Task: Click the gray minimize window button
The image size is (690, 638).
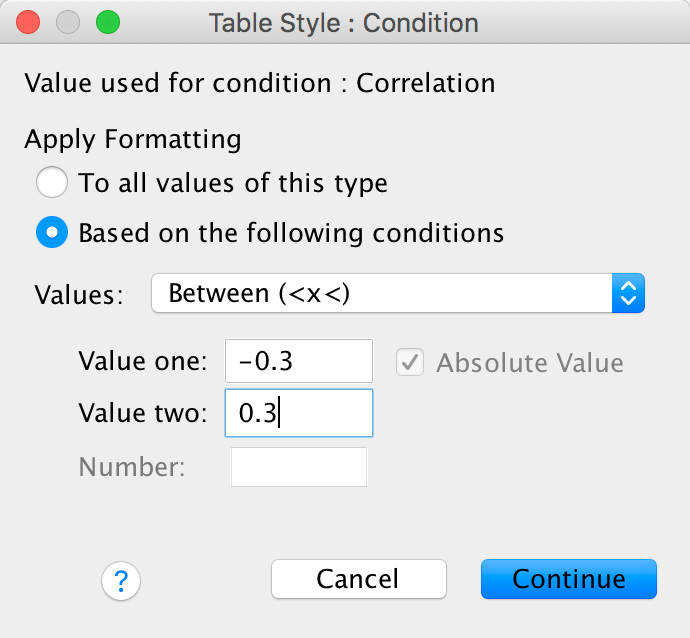Action: (68, 22)
